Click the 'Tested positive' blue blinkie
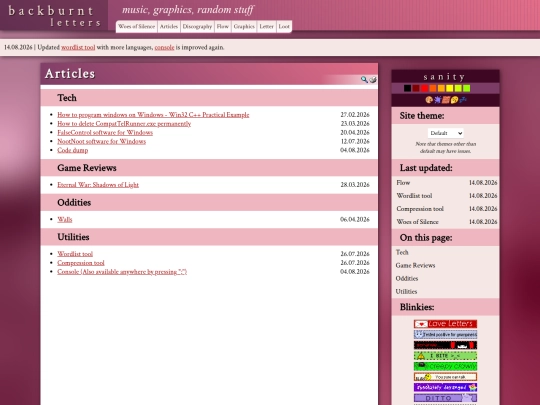 (445, 334)
